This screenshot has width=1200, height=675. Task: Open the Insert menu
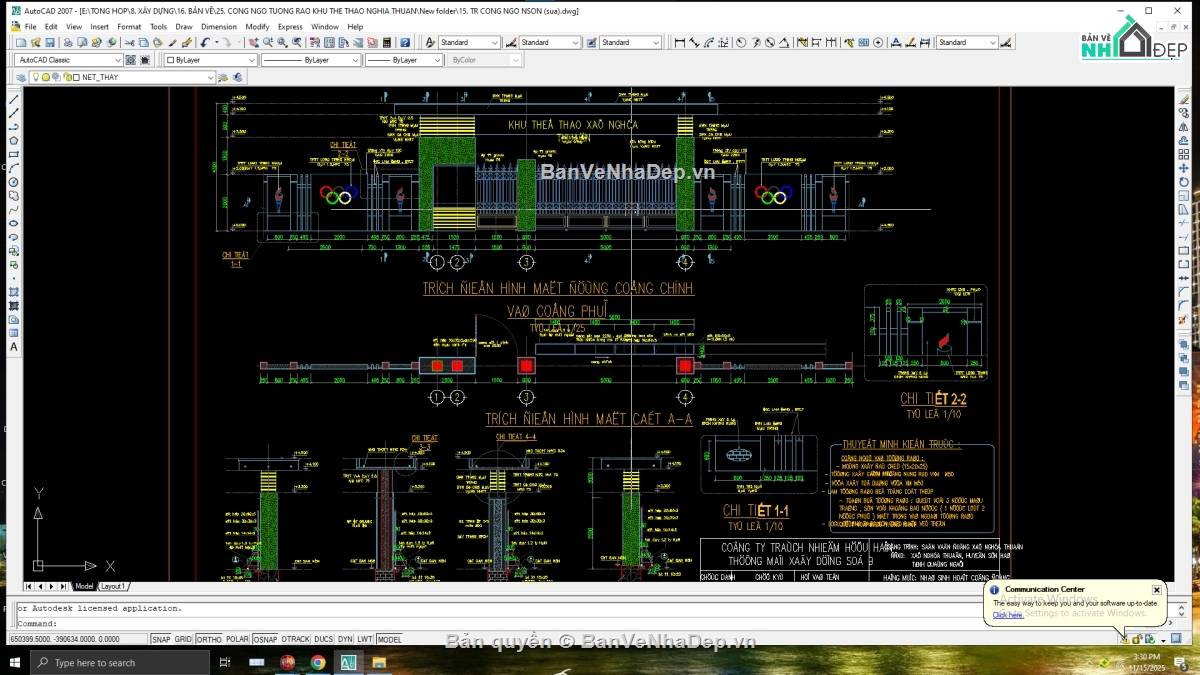pyautogui.click(x=100, y=27)
